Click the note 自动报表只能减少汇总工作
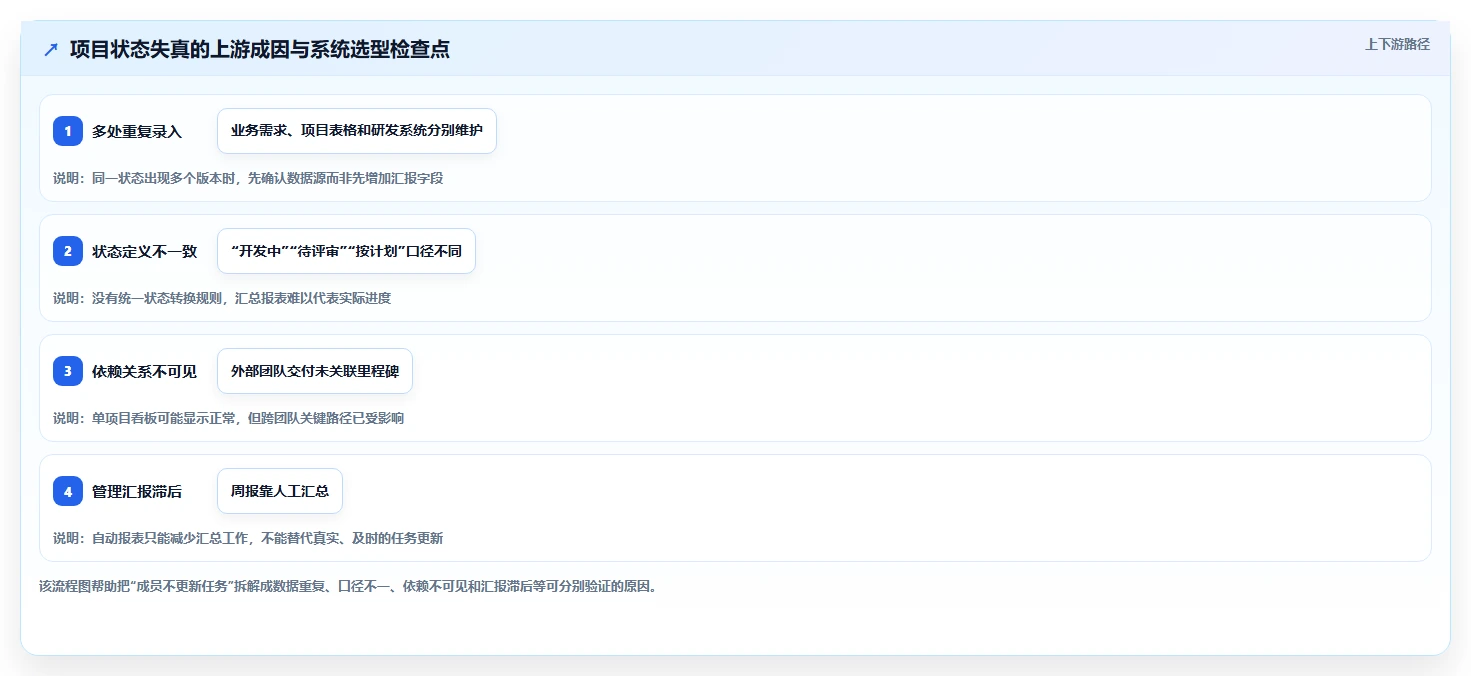 248,538
